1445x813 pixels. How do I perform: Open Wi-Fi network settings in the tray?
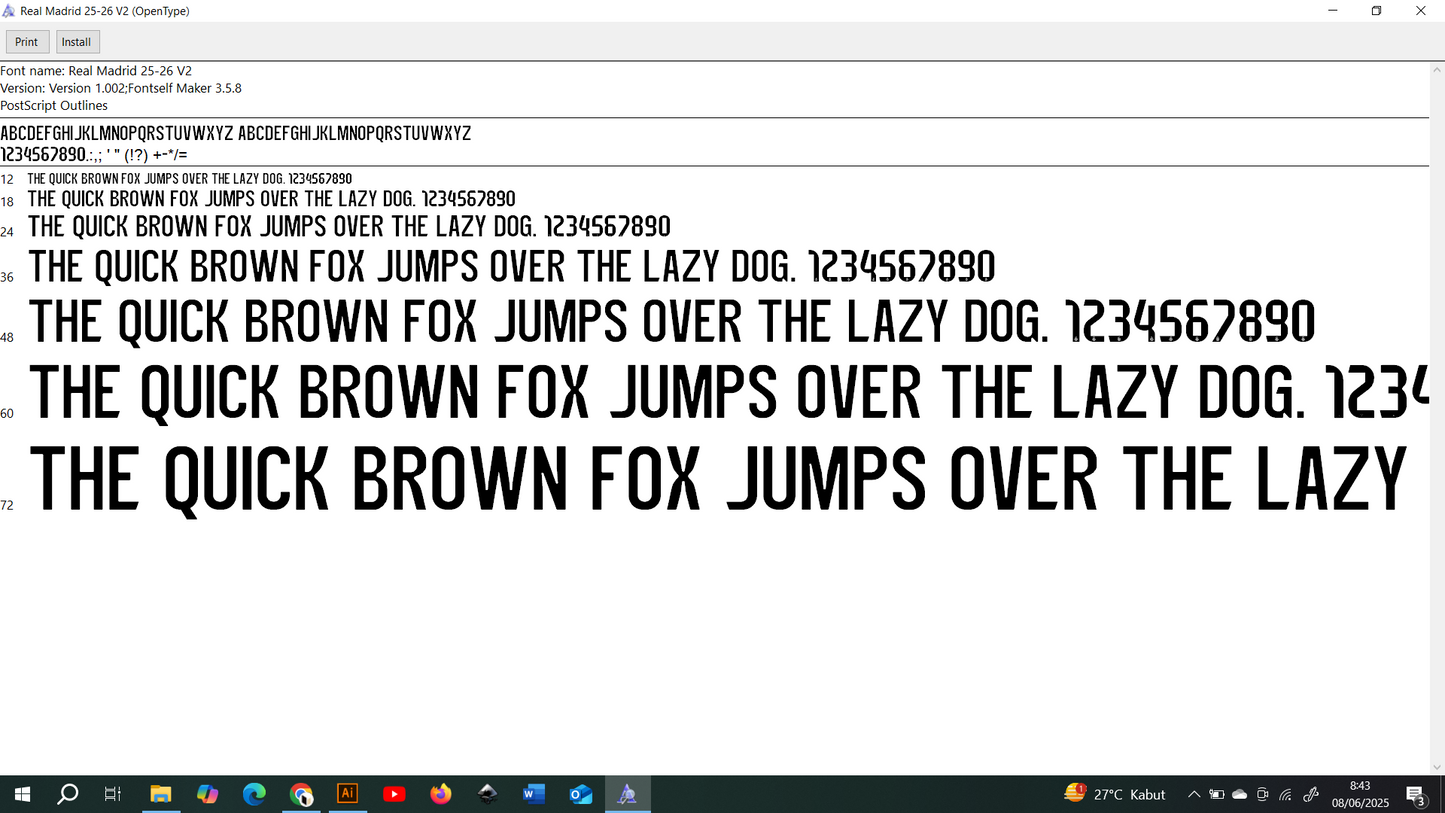point(1286,795)
